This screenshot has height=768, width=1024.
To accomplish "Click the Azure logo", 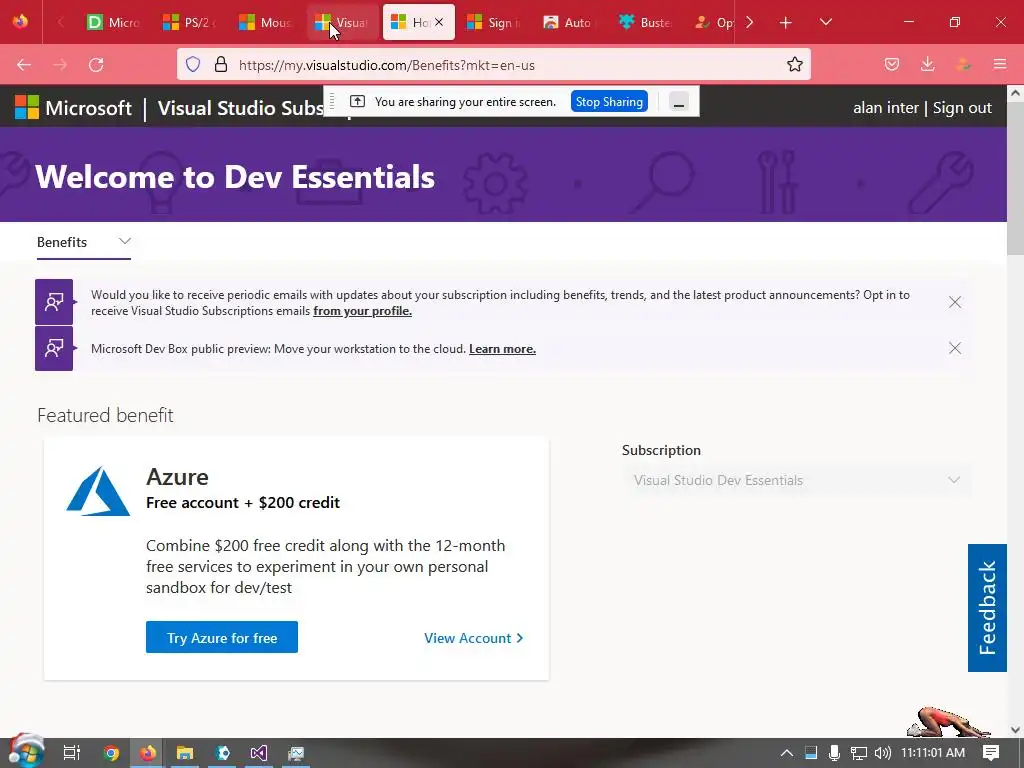I will (x=98, y=491).
